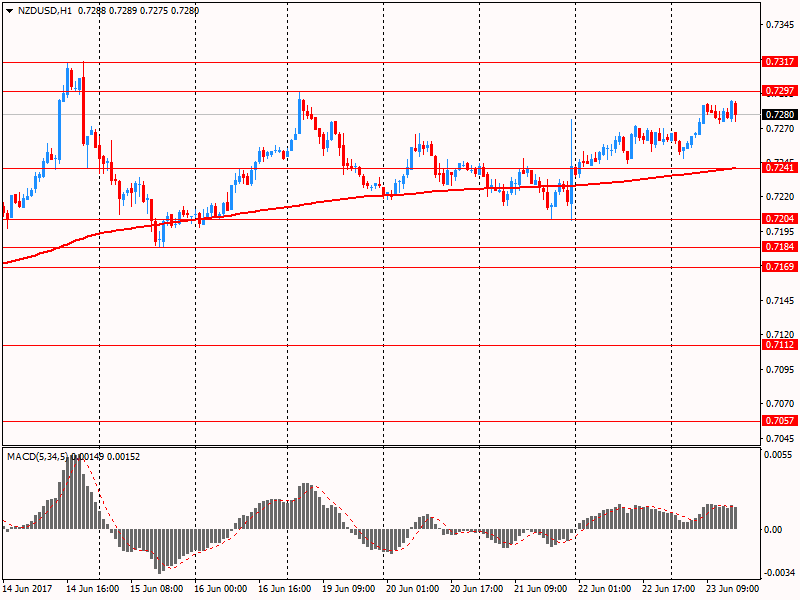Select the 20 Jun 17:00 time label
800x600 pixels.
477,588
